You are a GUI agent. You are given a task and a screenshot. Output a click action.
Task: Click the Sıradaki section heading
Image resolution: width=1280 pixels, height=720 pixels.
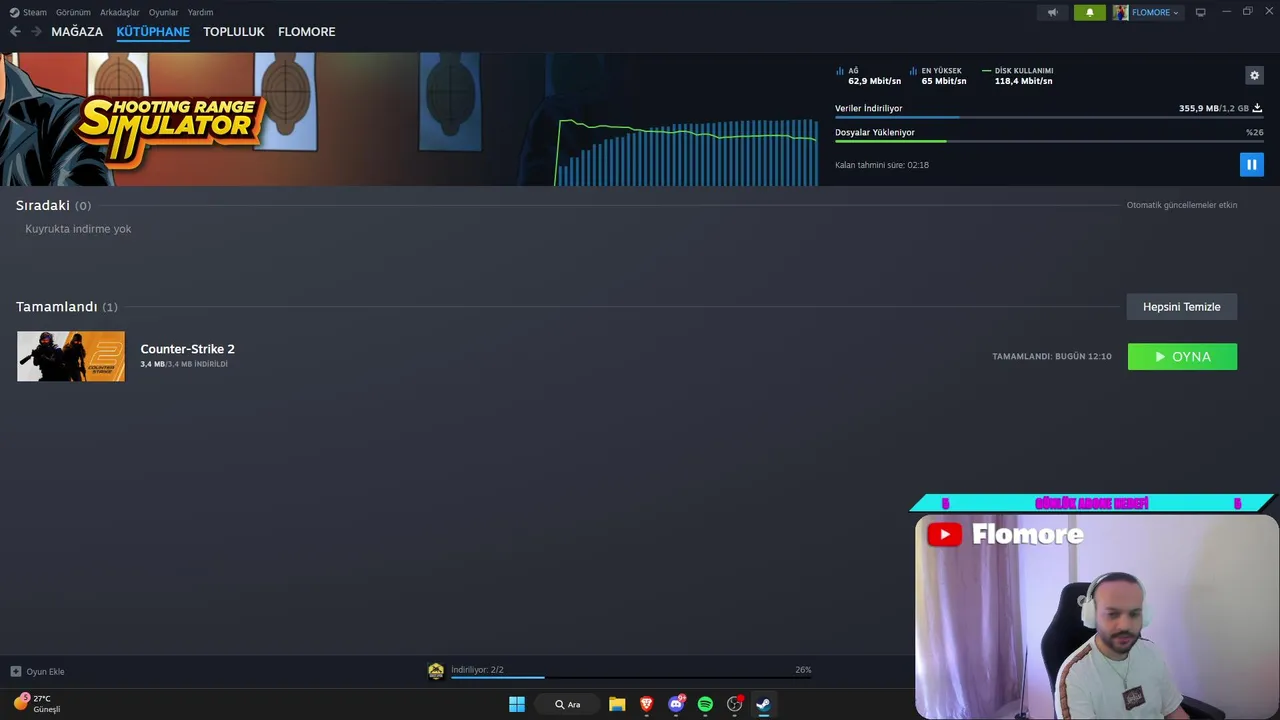(x=53, y=205)
